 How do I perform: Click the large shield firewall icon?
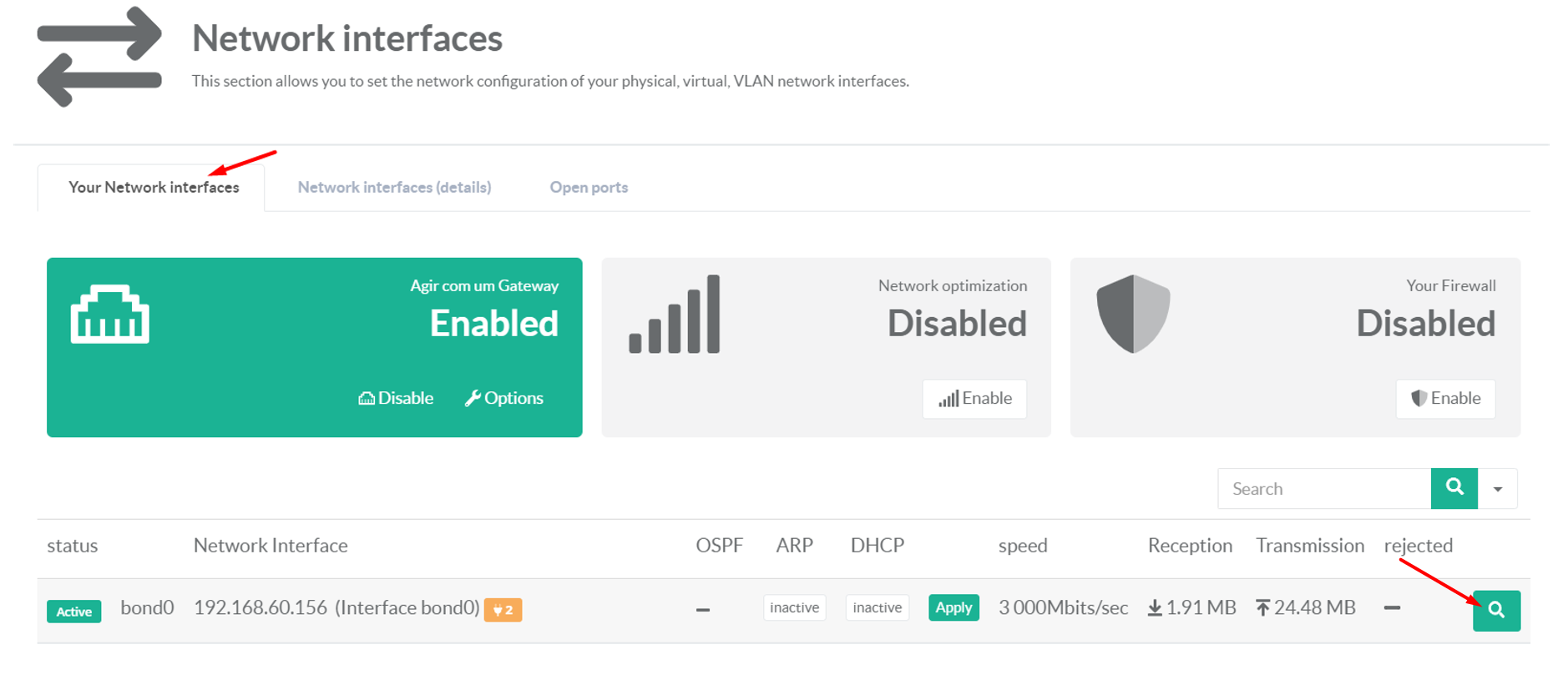click(x=1133, y=314)
